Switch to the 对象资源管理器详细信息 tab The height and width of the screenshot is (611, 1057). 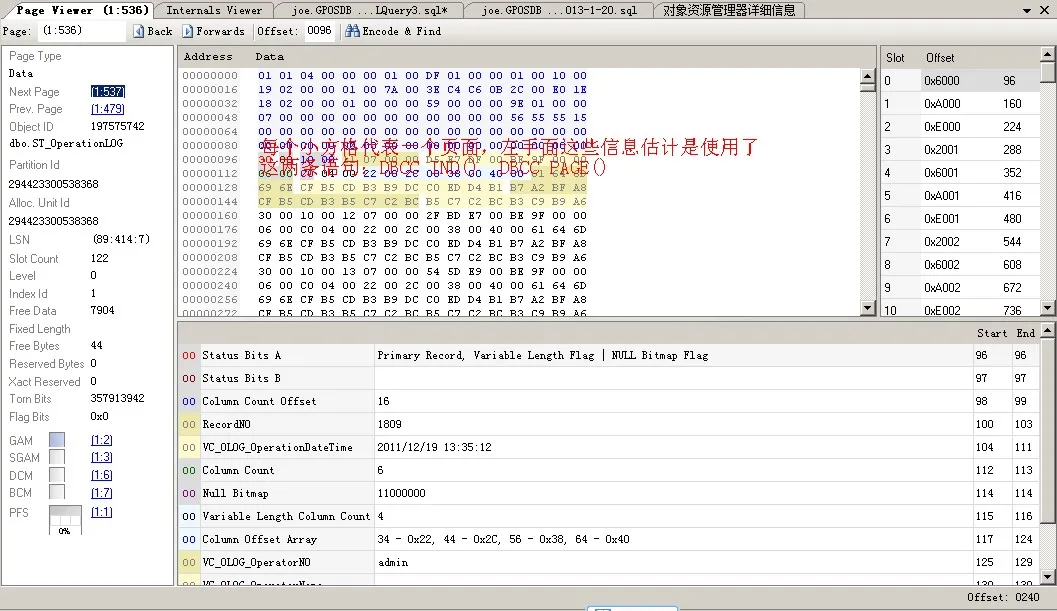coord(731,10)
